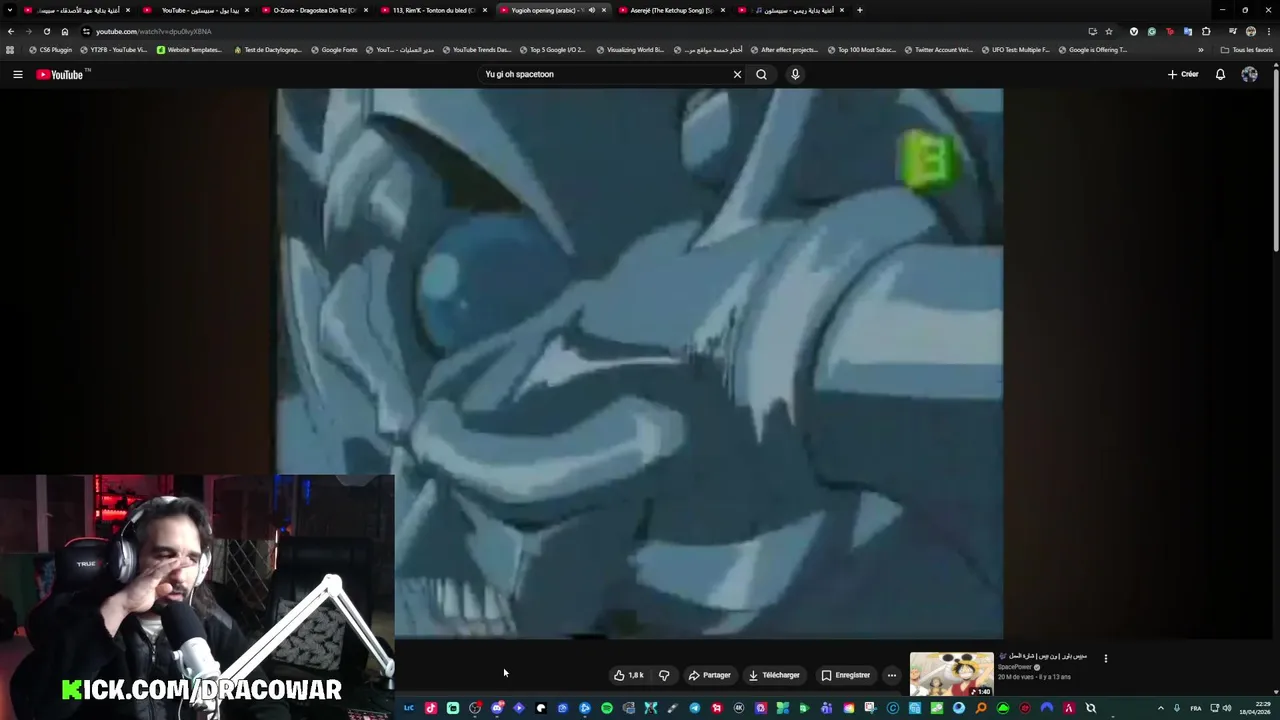1280x720 pixels.
Task: Open Spotify from the taskbar
Action: pyautogui.click(x=606, y=708)
